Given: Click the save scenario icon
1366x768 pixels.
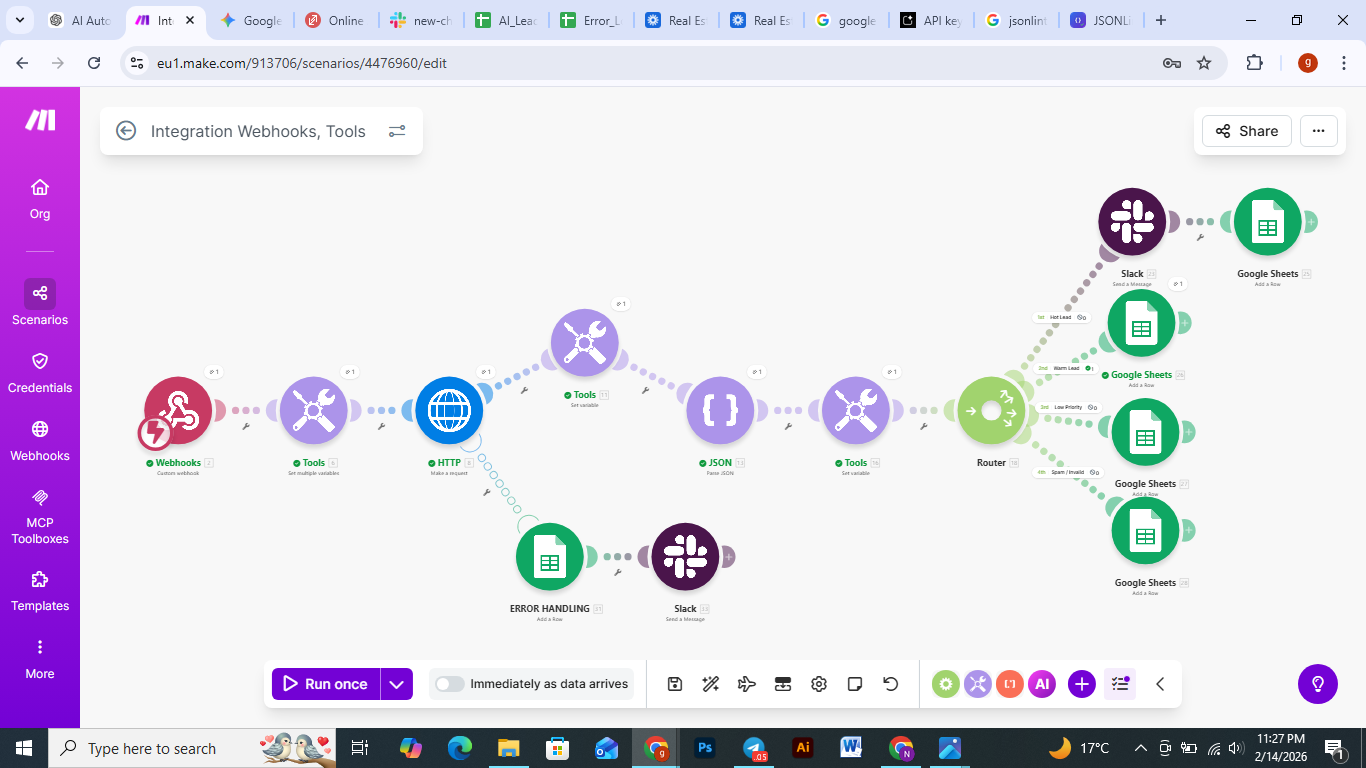Looking at the screenshot, I should pos(675,684).
